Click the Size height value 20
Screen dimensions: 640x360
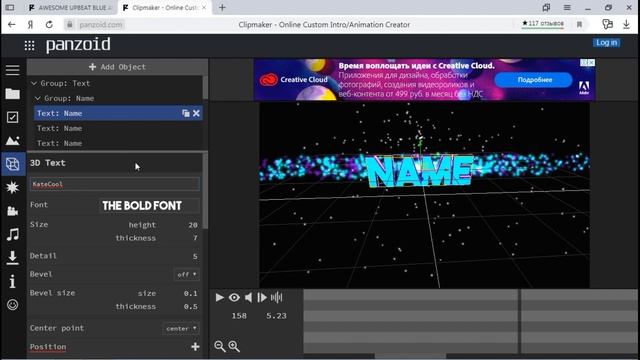193,225
